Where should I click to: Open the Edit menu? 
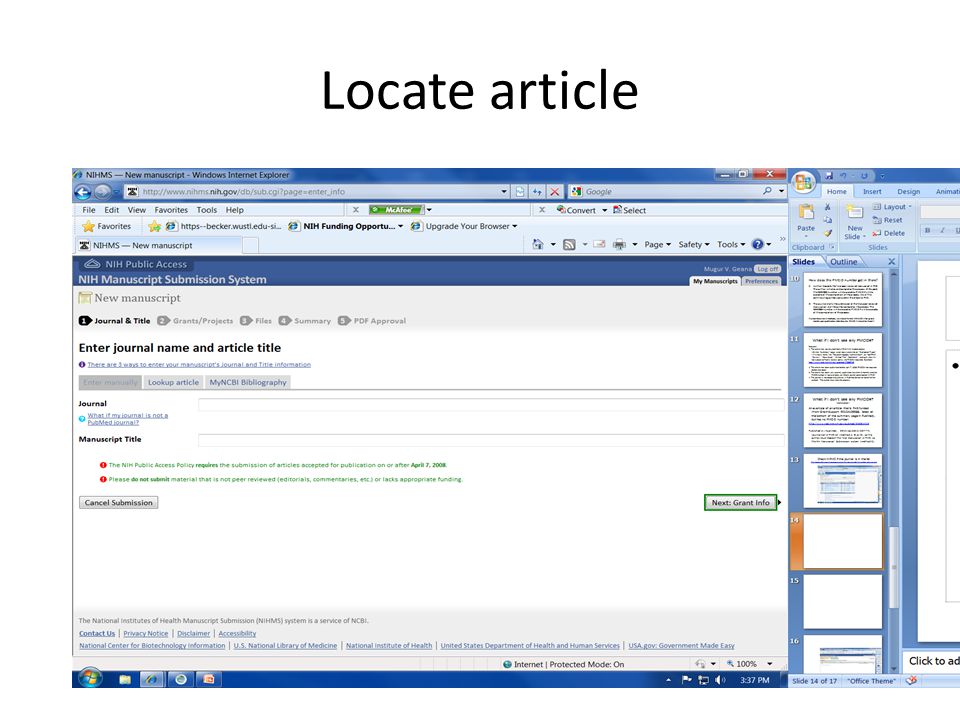[x=111, y=210]
